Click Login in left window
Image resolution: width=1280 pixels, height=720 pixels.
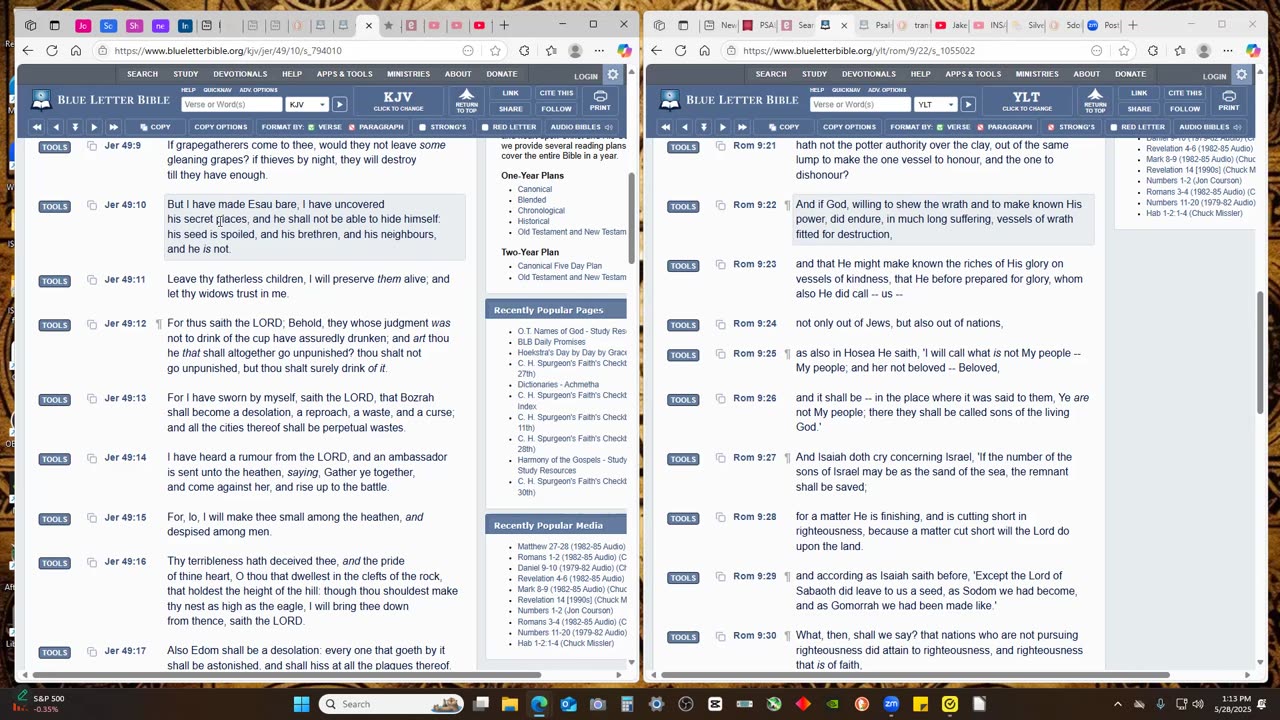coord(586,76)
